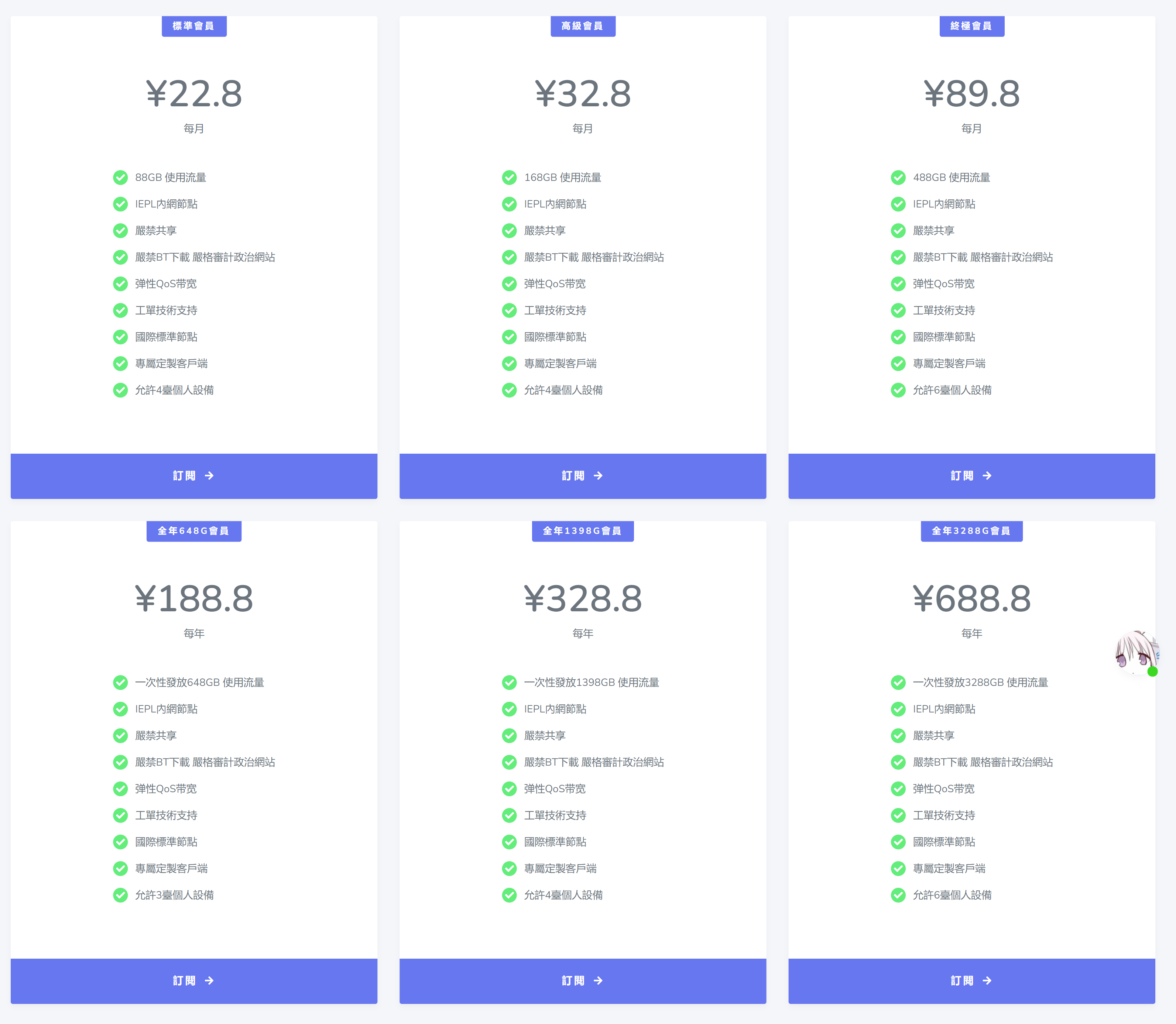
Task: Subscribe to the ¥188.8 yearly plan
Action: tap(194, 980)
